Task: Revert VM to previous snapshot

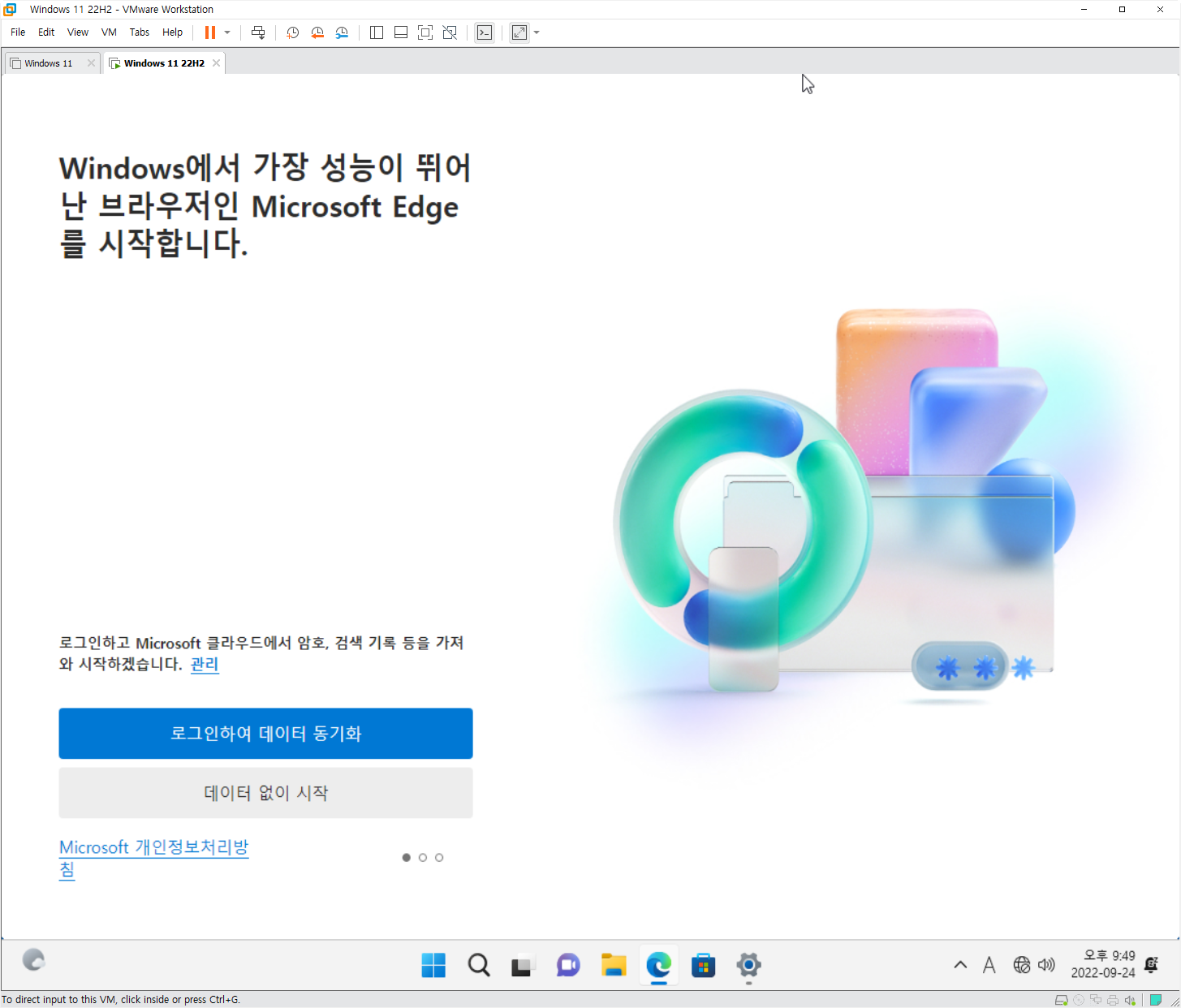Action: 317,32
